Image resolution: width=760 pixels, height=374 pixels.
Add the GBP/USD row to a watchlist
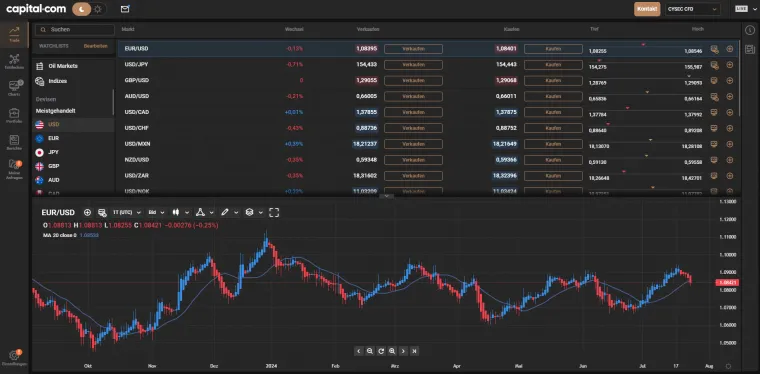729,80
